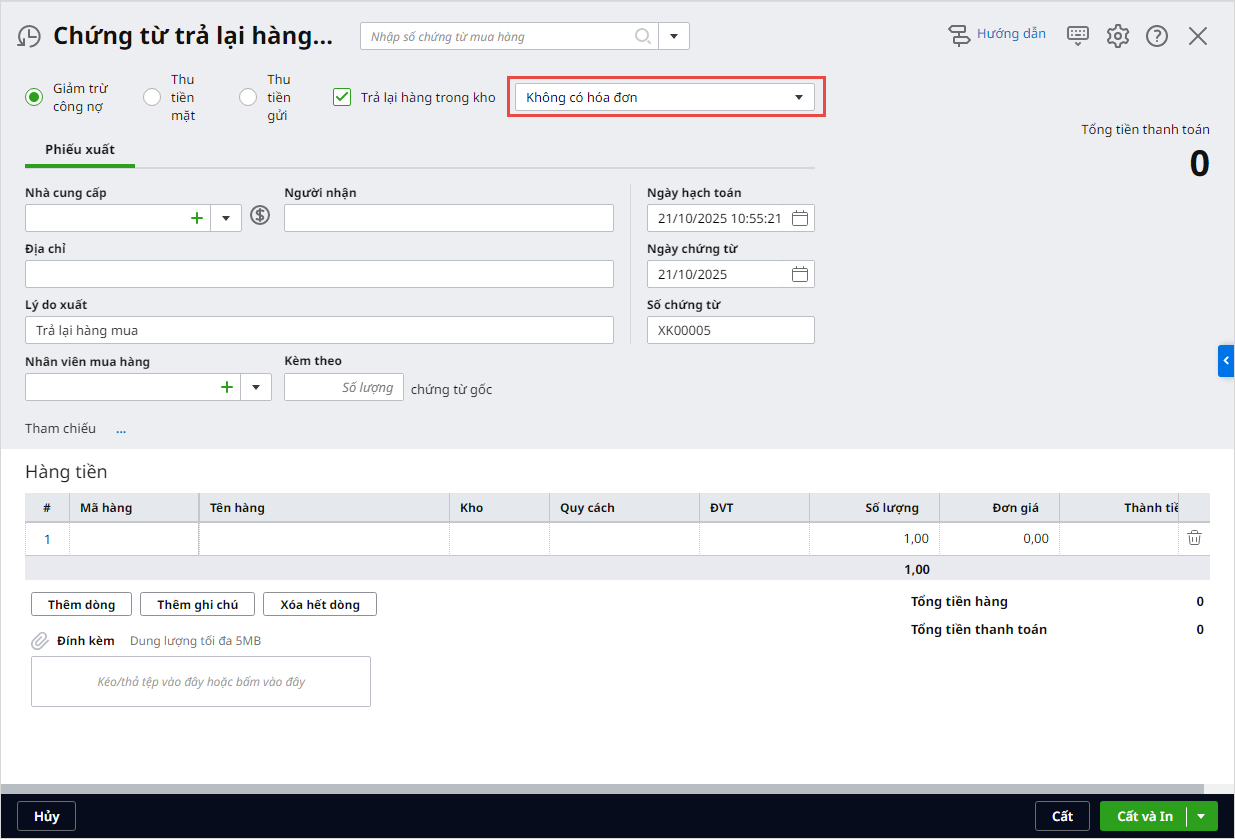Click the search magnifier in voucher box
This screenshot has height=839, width=1235.
643,37
